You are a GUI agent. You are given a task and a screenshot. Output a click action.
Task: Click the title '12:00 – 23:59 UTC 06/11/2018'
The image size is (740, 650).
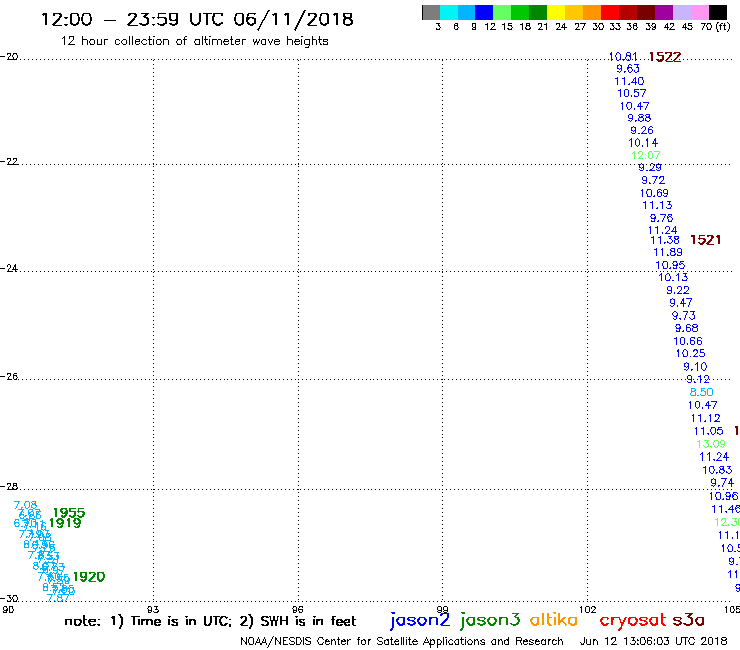tap(197, 19)
